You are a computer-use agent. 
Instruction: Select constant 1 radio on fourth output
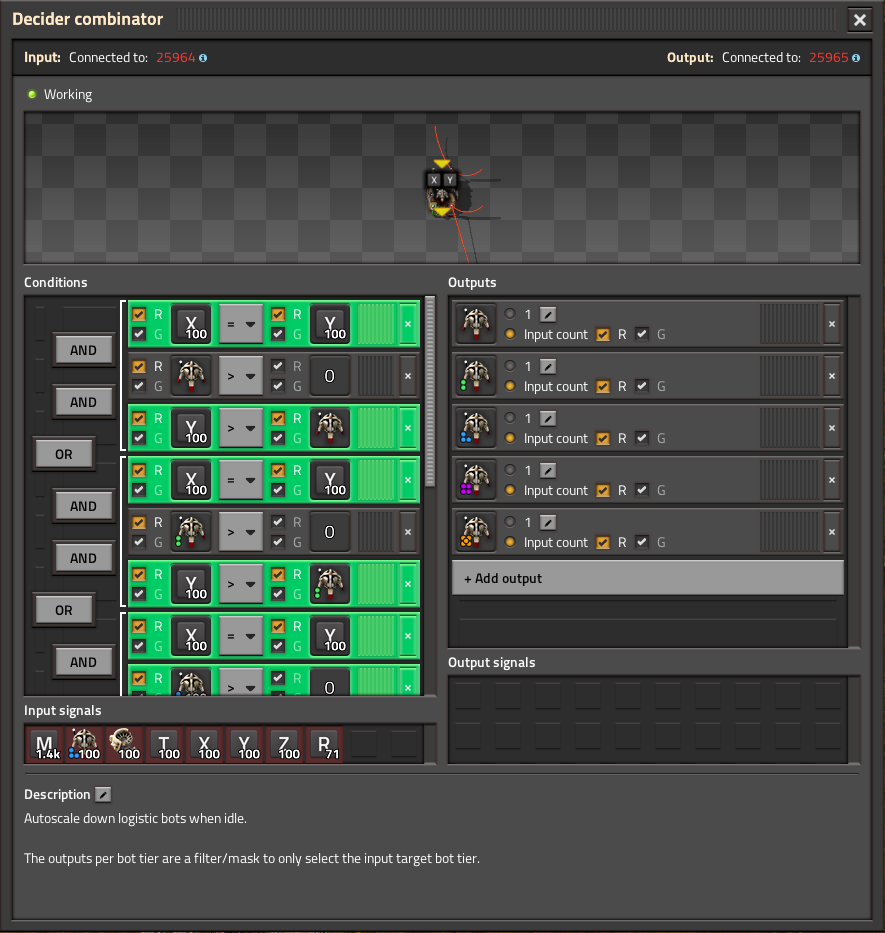pos(510,470)
